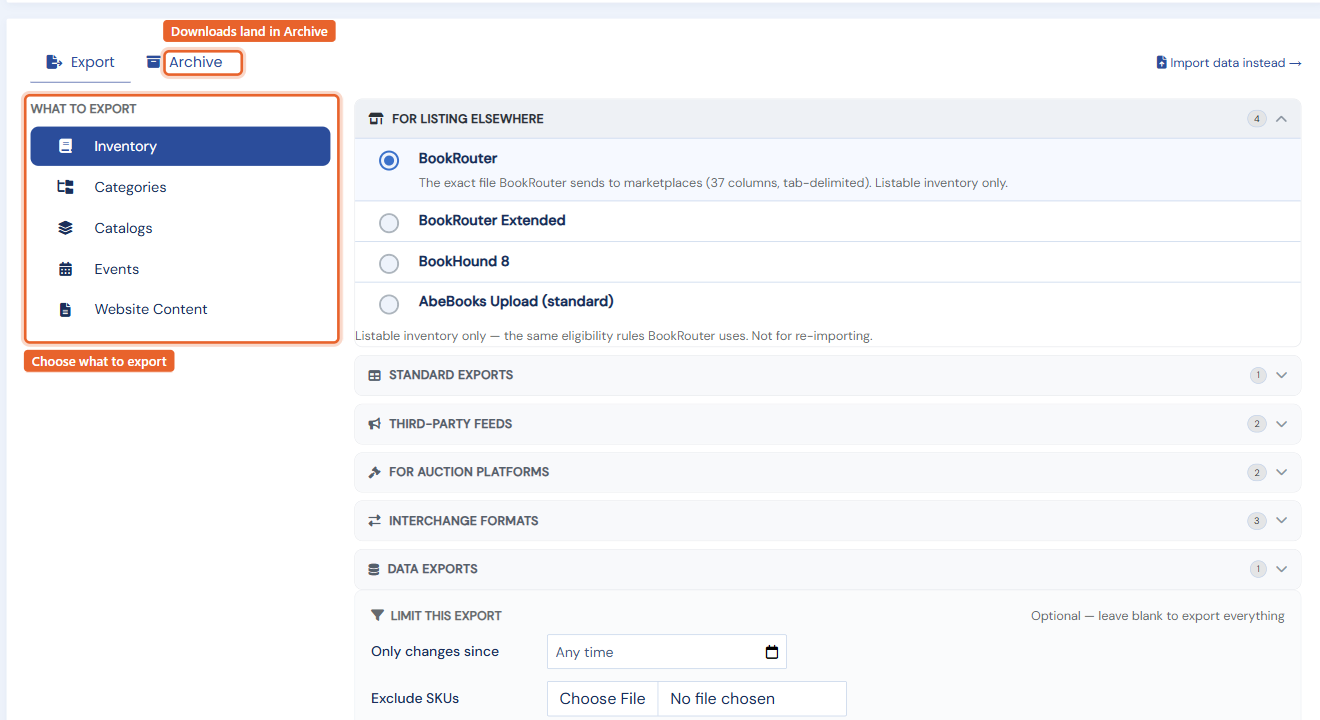Open the calendar picker icon in date field

(771, 652)
